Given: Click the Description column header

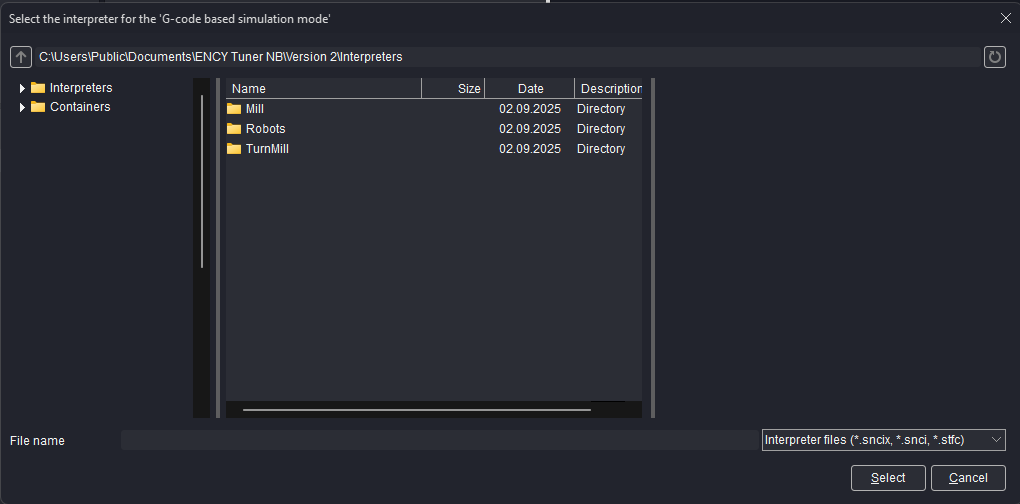Looking at the screenshot, I should click(609, 89).
